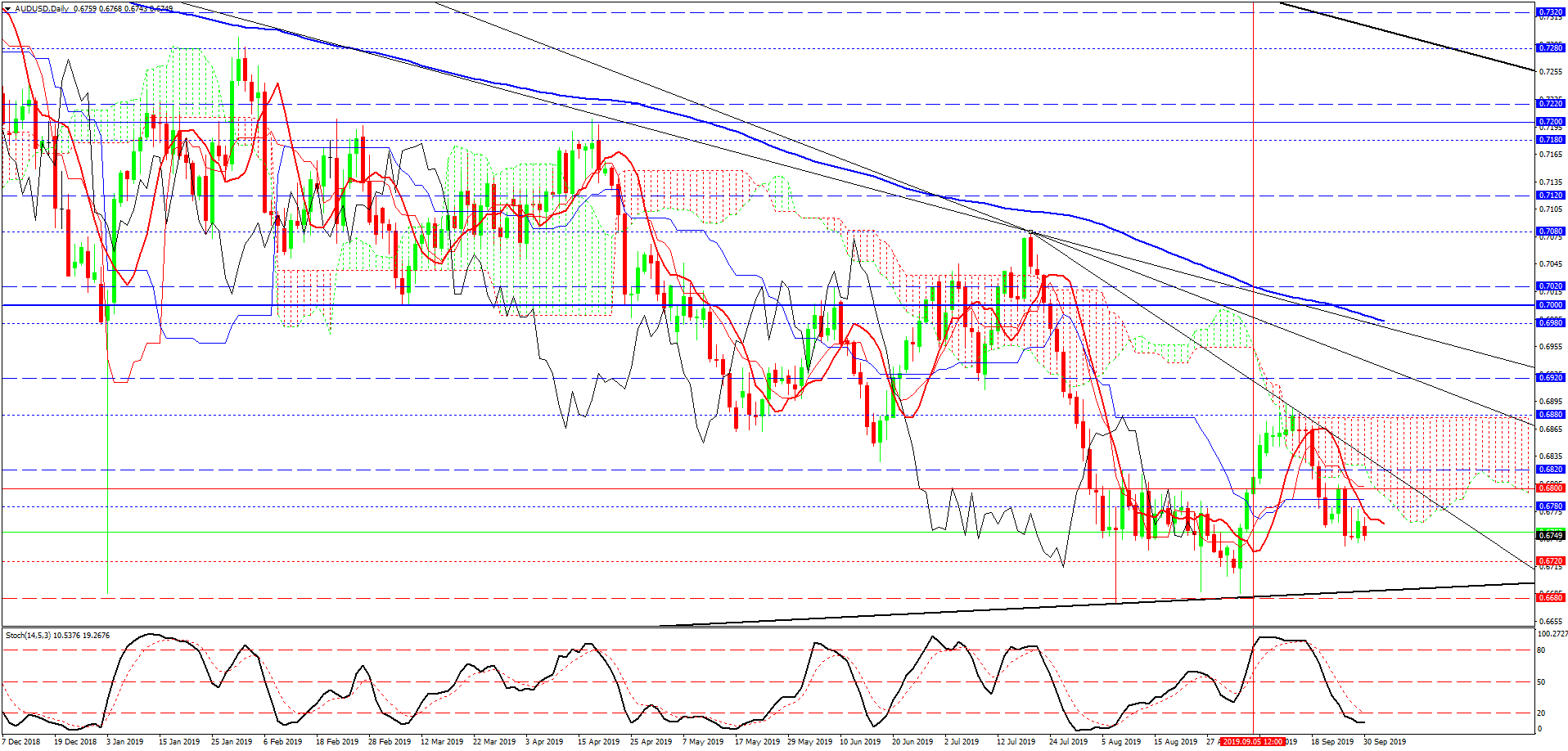Click the 15 Aug 2019 date label
Viewport: 1568px width, 751px height.
pos(1174,742)
